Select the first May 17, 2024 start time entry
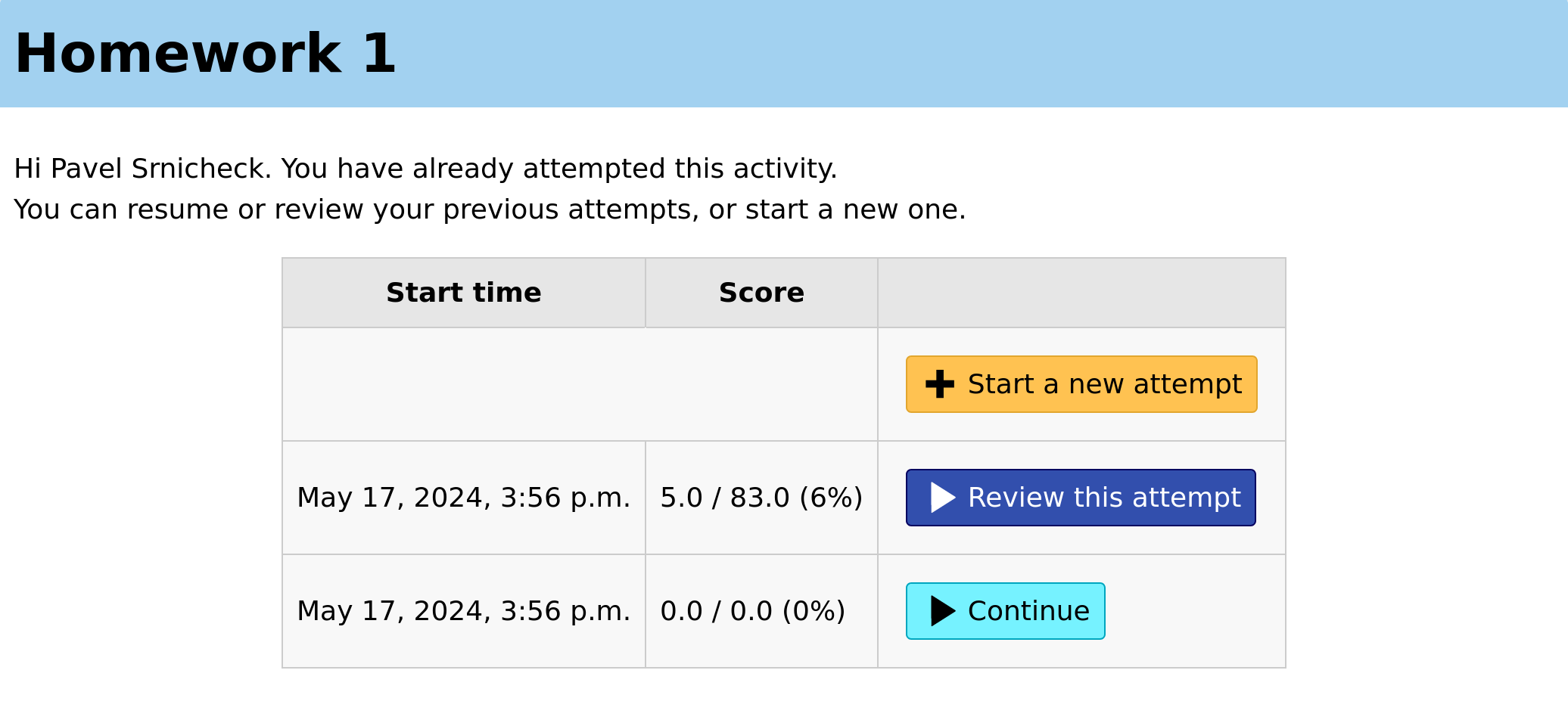Image resolution: width=1568 pixels, height=726 pixels. (464, 498)
